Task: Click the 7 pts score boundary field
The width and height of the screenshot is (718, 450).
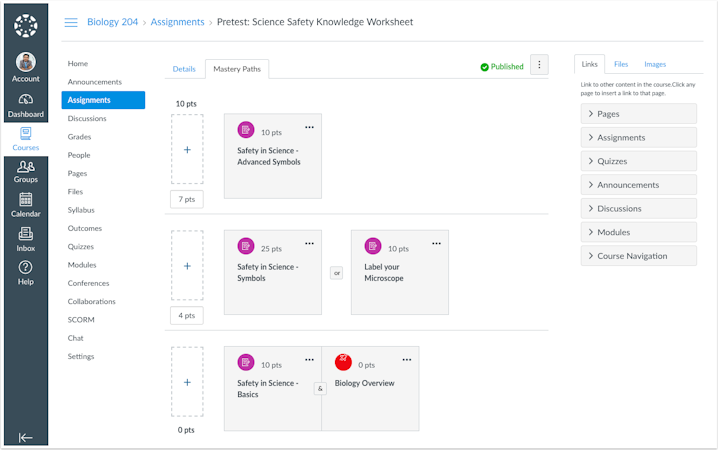Action: click(x=186, y=199)
